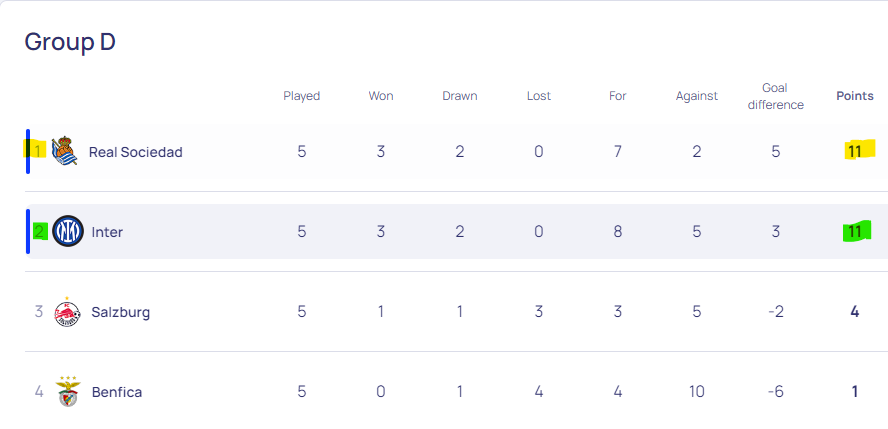Screen dimensions: 888x429
Task: Click the Lost column header
Action: tap(539, 96)
